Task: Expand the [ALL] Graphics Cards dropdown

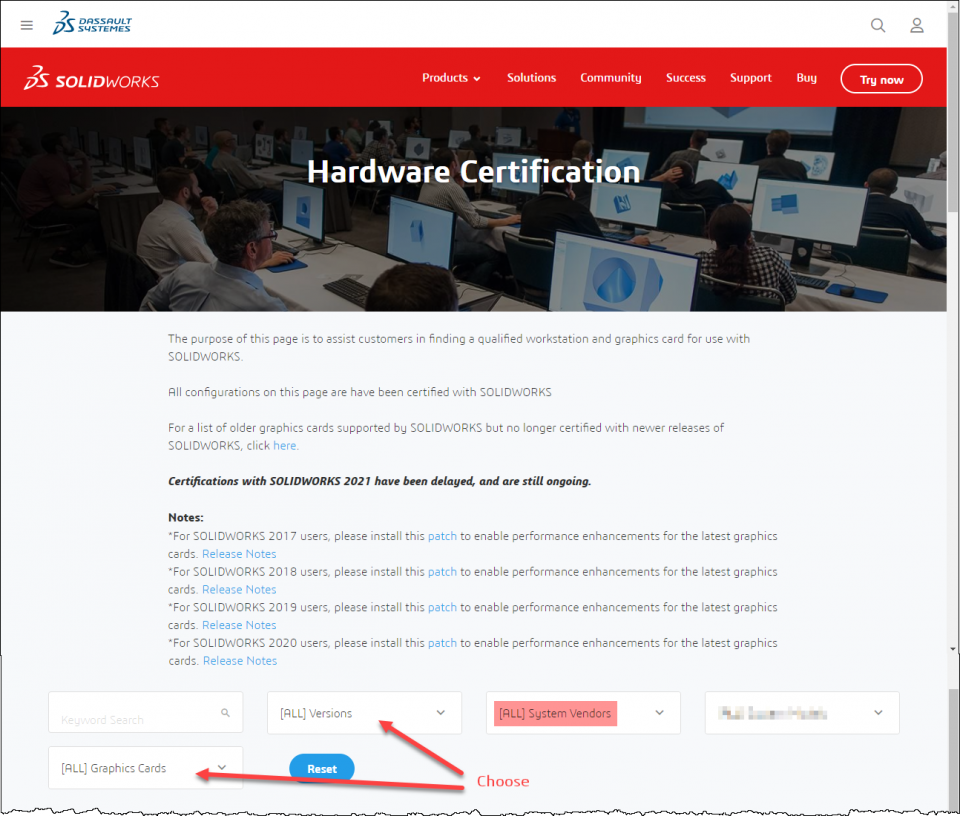Action: click(x=146, y=768)
